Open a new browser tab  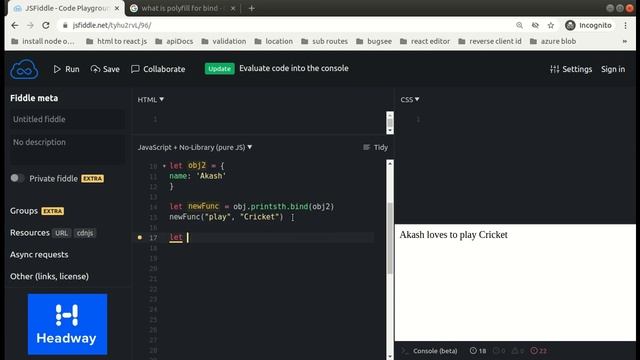click(x=251, y=8)
